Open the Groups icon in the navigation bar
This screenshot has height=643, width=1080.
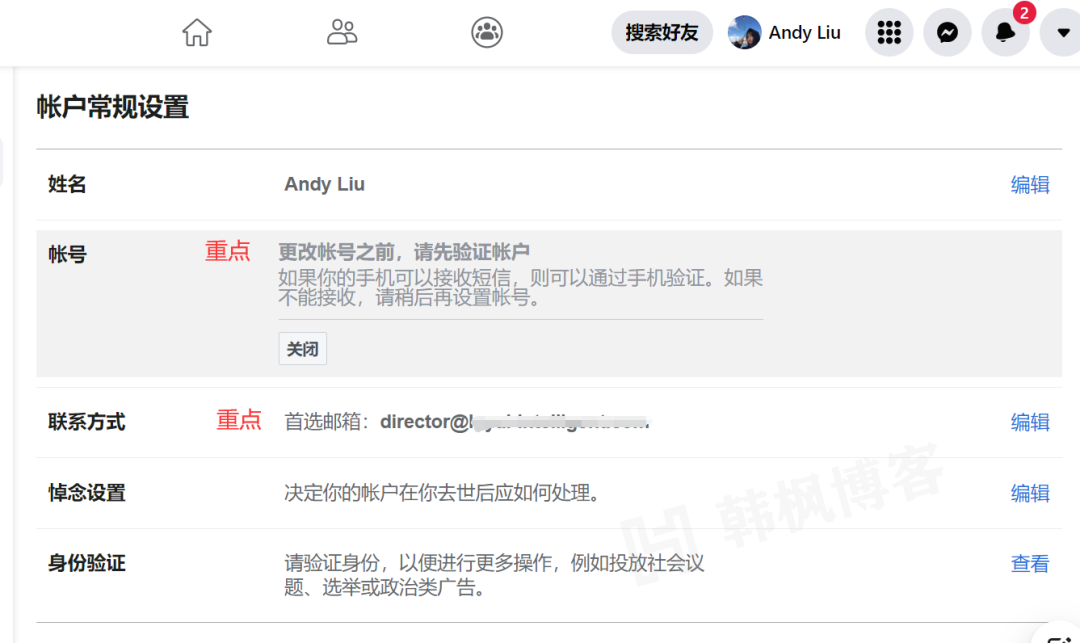486,32
